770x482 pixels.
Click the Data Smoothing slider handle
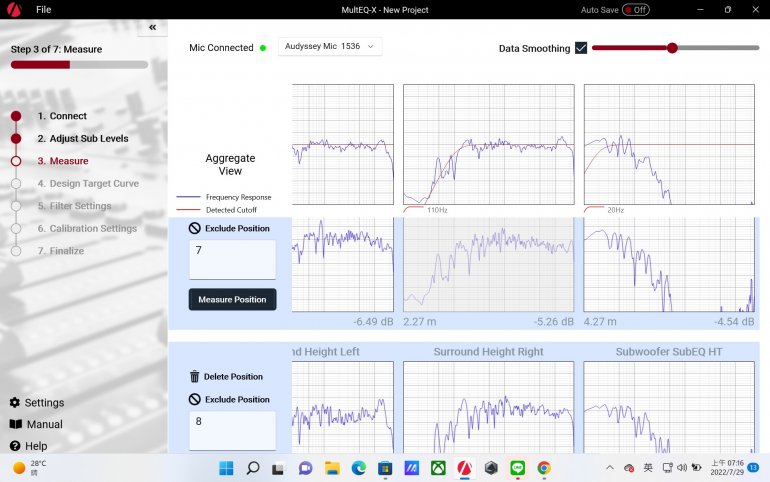click(672, 47)
